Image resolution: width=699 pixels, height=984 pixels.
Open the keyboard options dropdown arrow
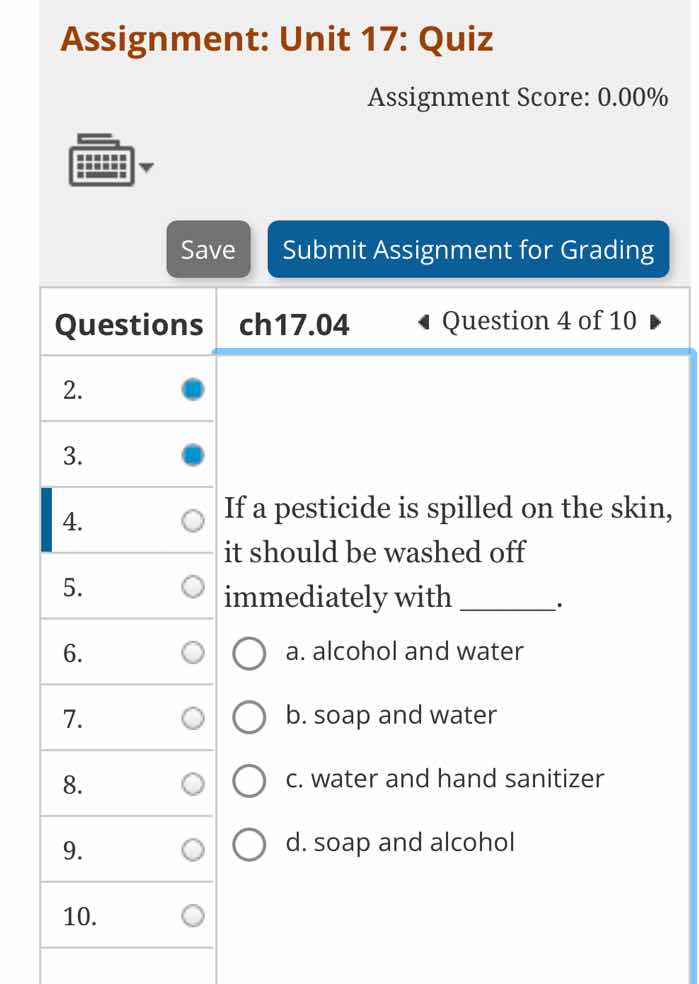(148, 168)
